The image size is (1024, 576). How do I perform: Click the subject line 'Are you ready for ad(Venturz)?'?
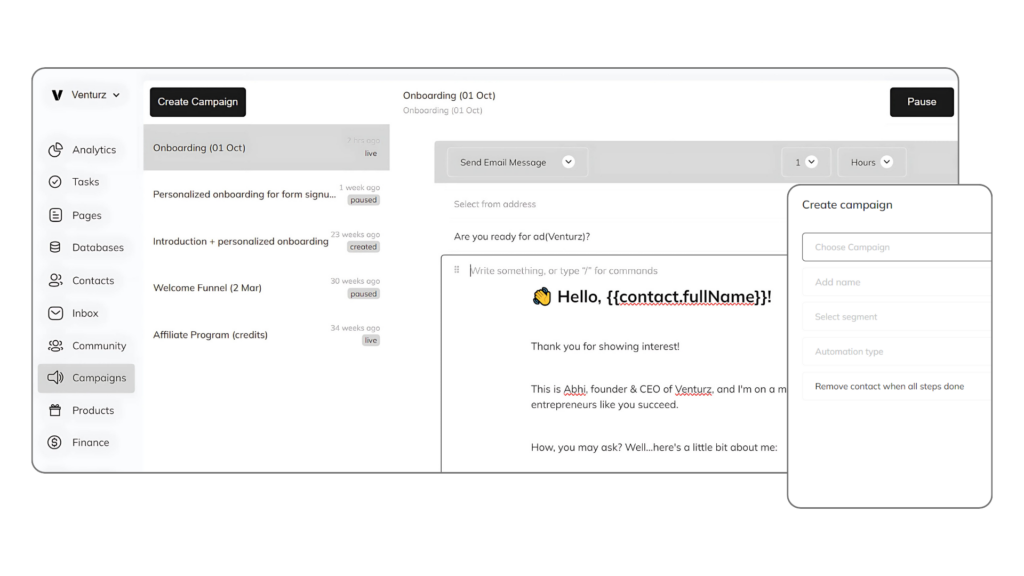click(522, 236)
